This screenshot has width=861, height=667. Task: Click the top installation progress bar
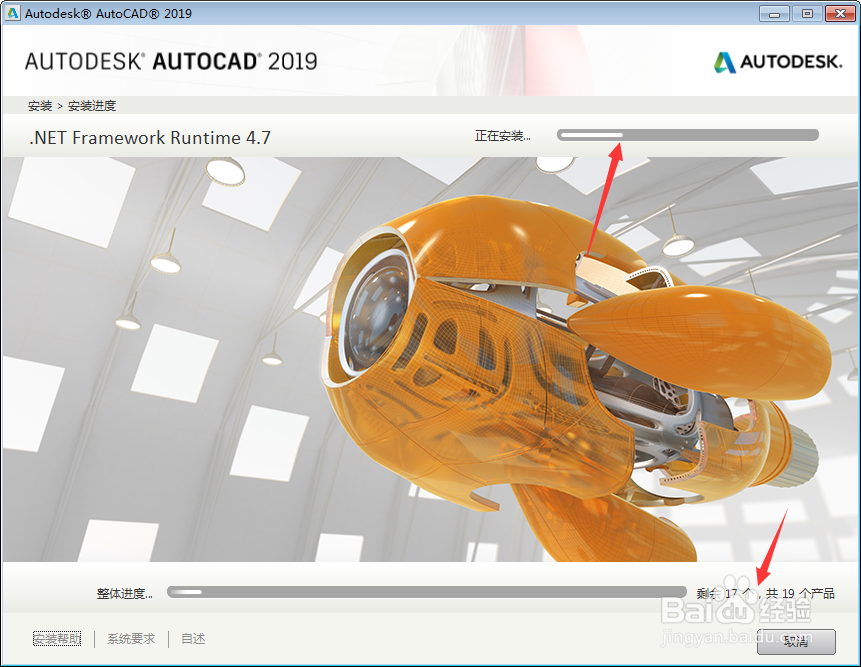(686, 133)
